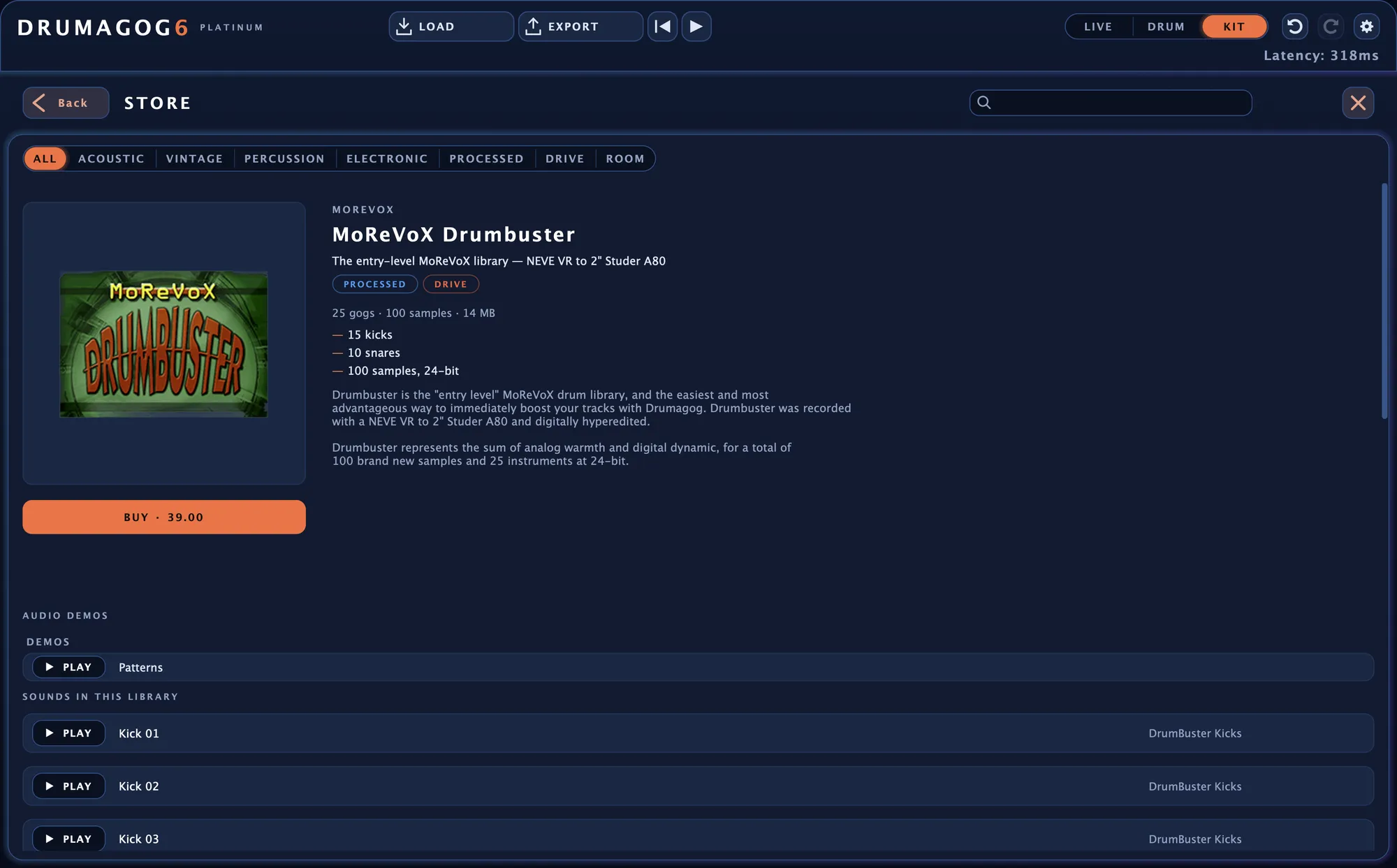Screen dimensions: 1397x868
Task: Play the Patterns demo
Action: pyautogui.click(x=68, y=667)
